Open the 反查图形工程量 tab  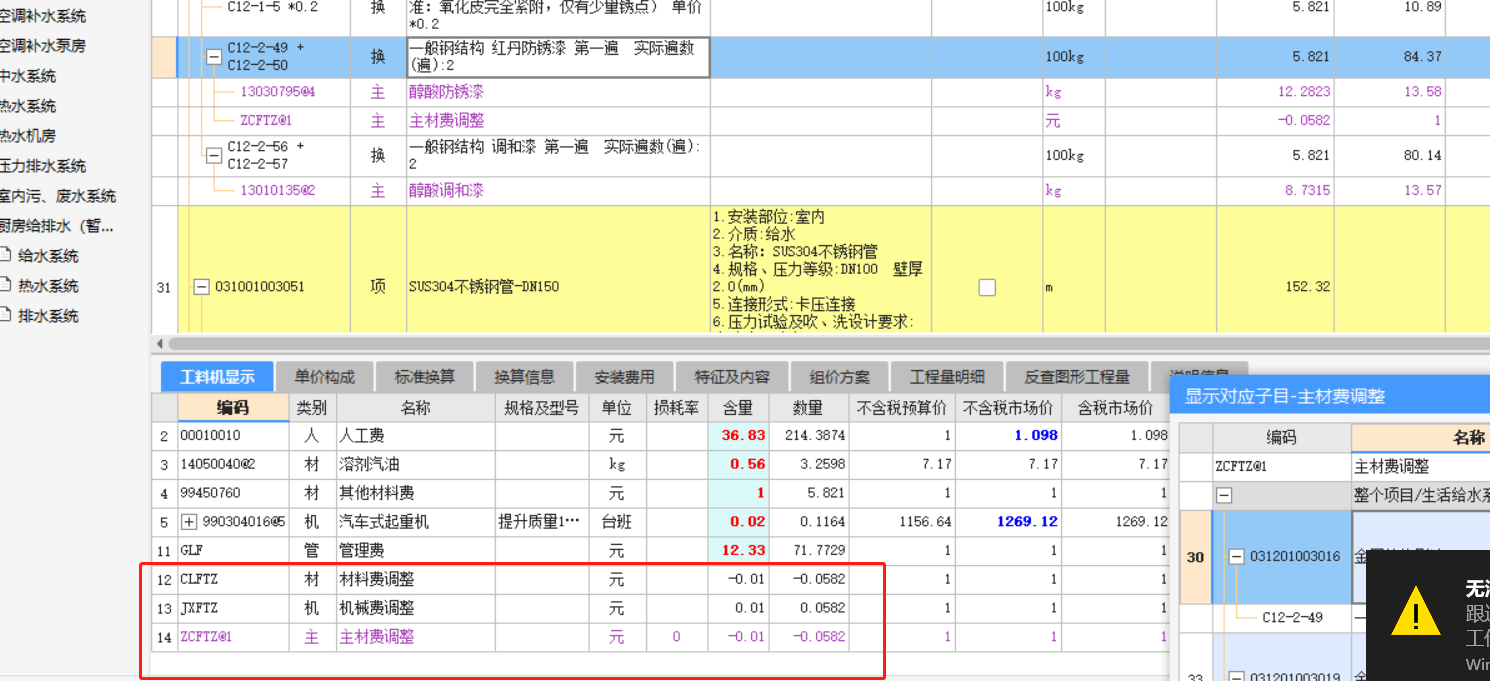point(1077,377)
